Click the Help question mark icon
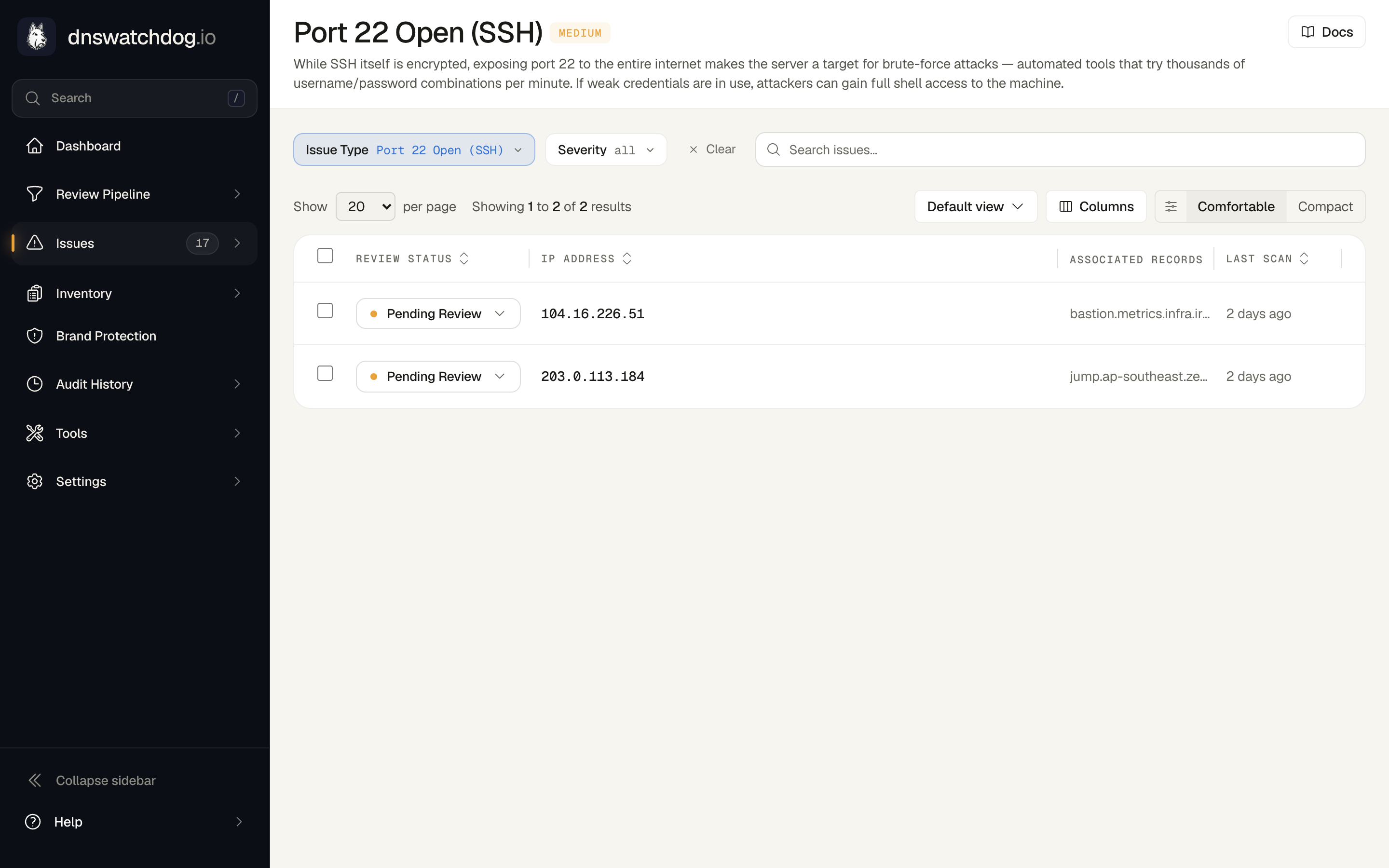1389x868 pixels. click(33, 822)
